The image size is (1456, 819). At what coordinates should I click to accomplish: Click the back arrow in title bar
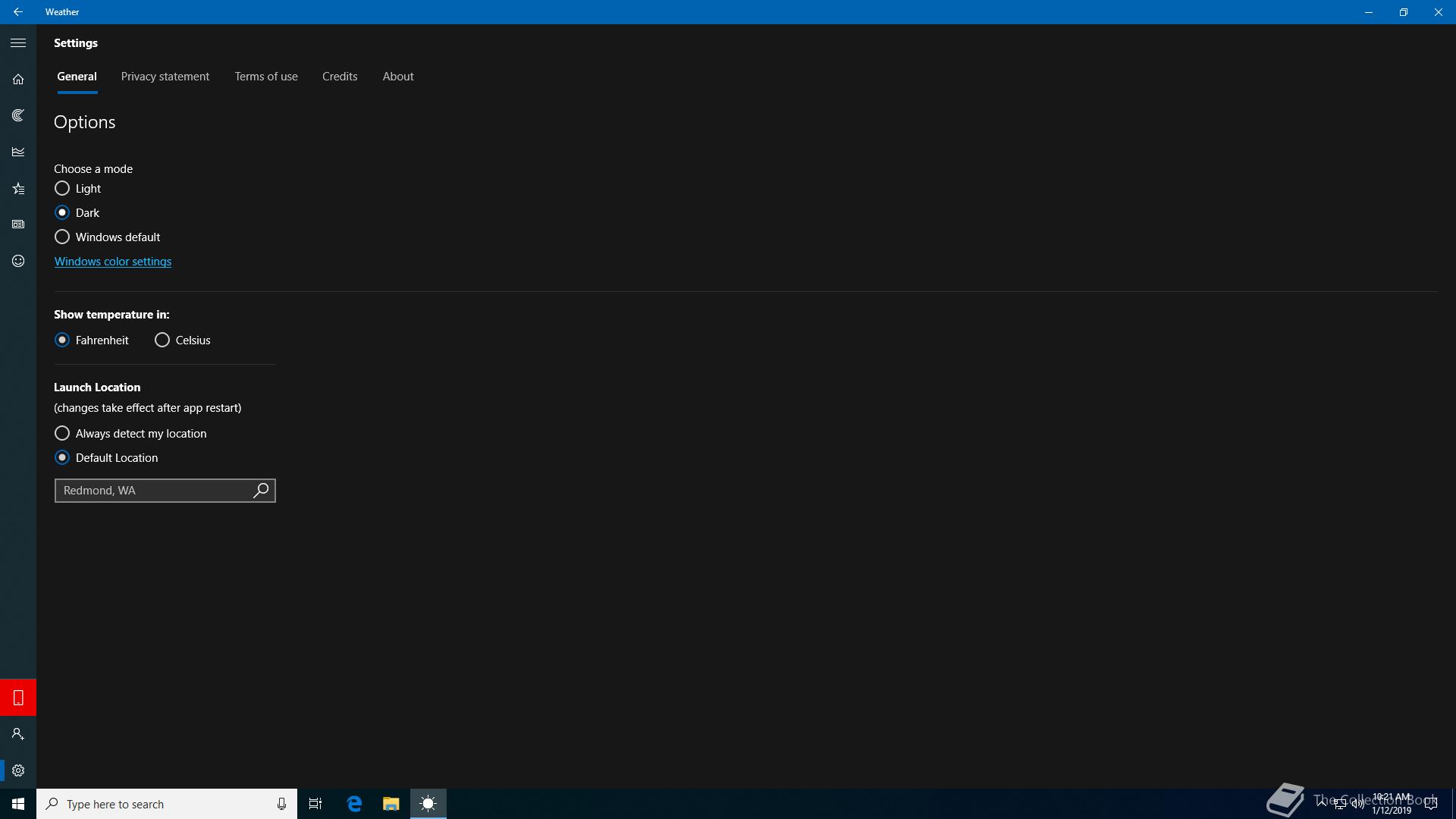click(x=18, y=12)
